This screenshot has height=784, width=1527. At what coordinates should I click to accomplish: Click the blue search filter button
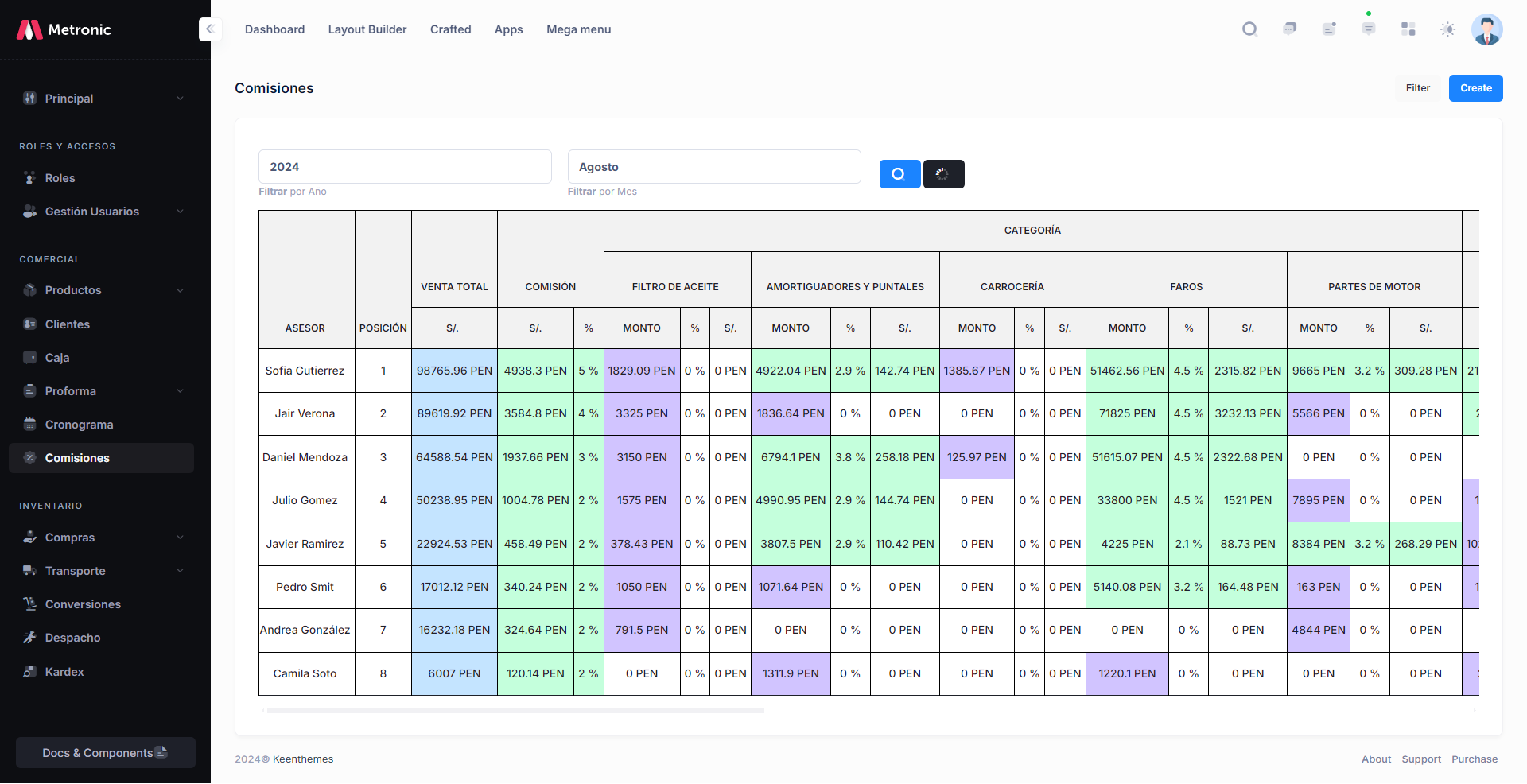coord(899,174)
